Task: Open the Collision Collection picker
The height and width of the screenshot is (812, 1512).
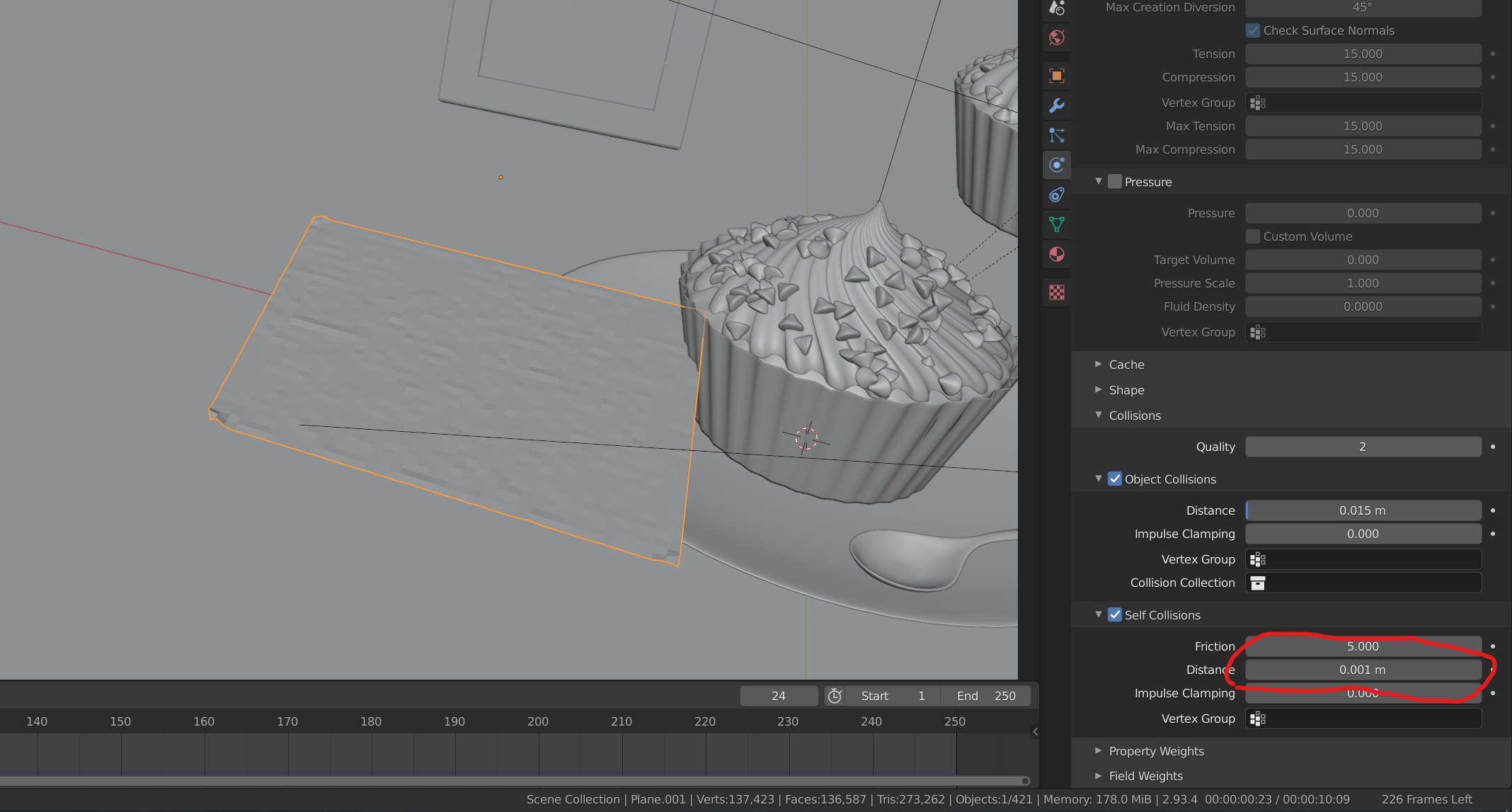Action: tap(1258, 582)
